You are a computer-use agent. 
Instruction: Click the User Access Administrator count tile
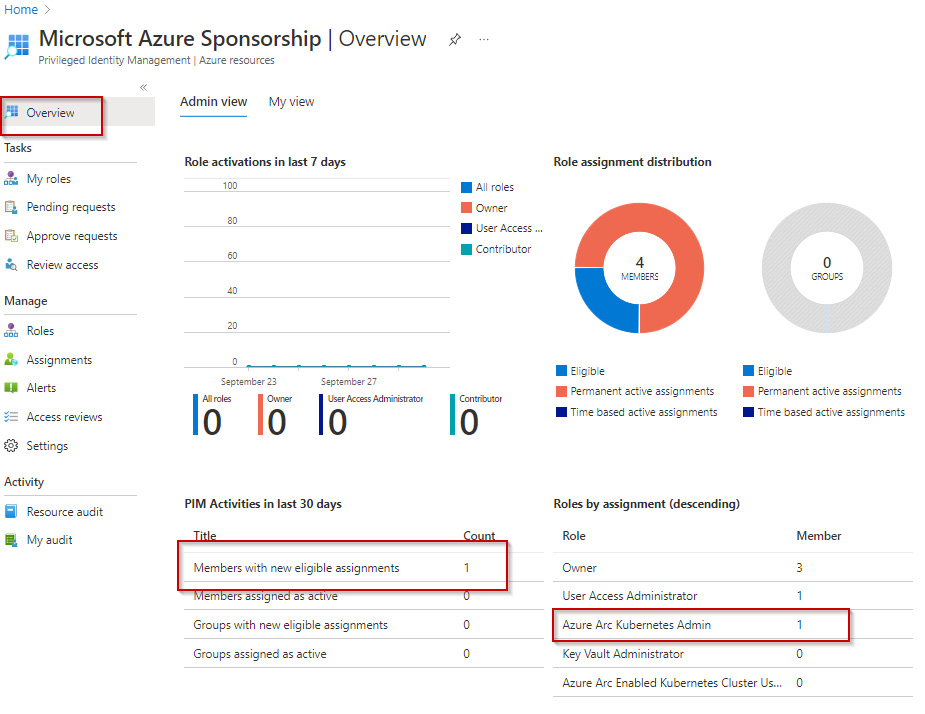pyautogui.click(x=371, y=414)
